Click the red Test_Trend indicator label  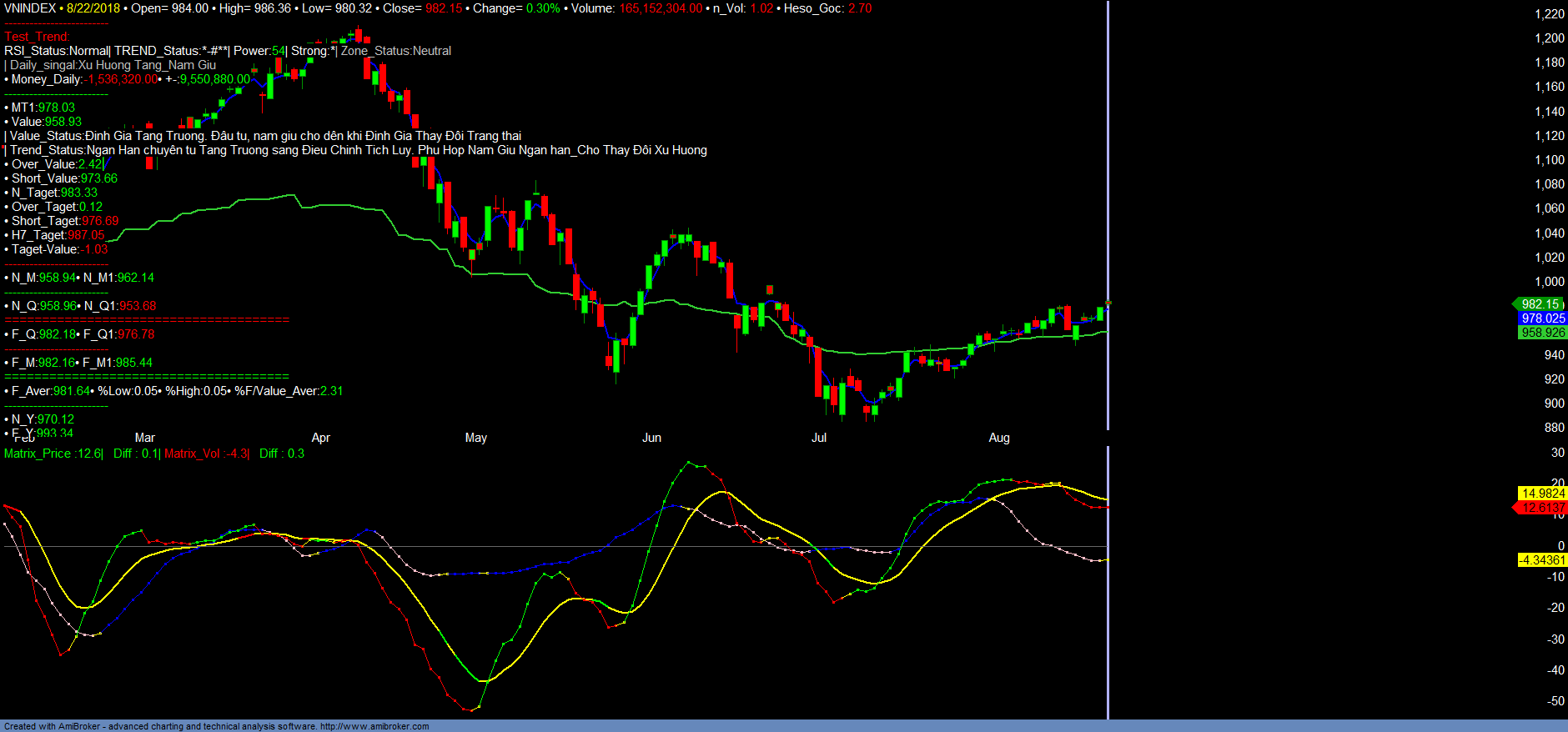[37, 37]
